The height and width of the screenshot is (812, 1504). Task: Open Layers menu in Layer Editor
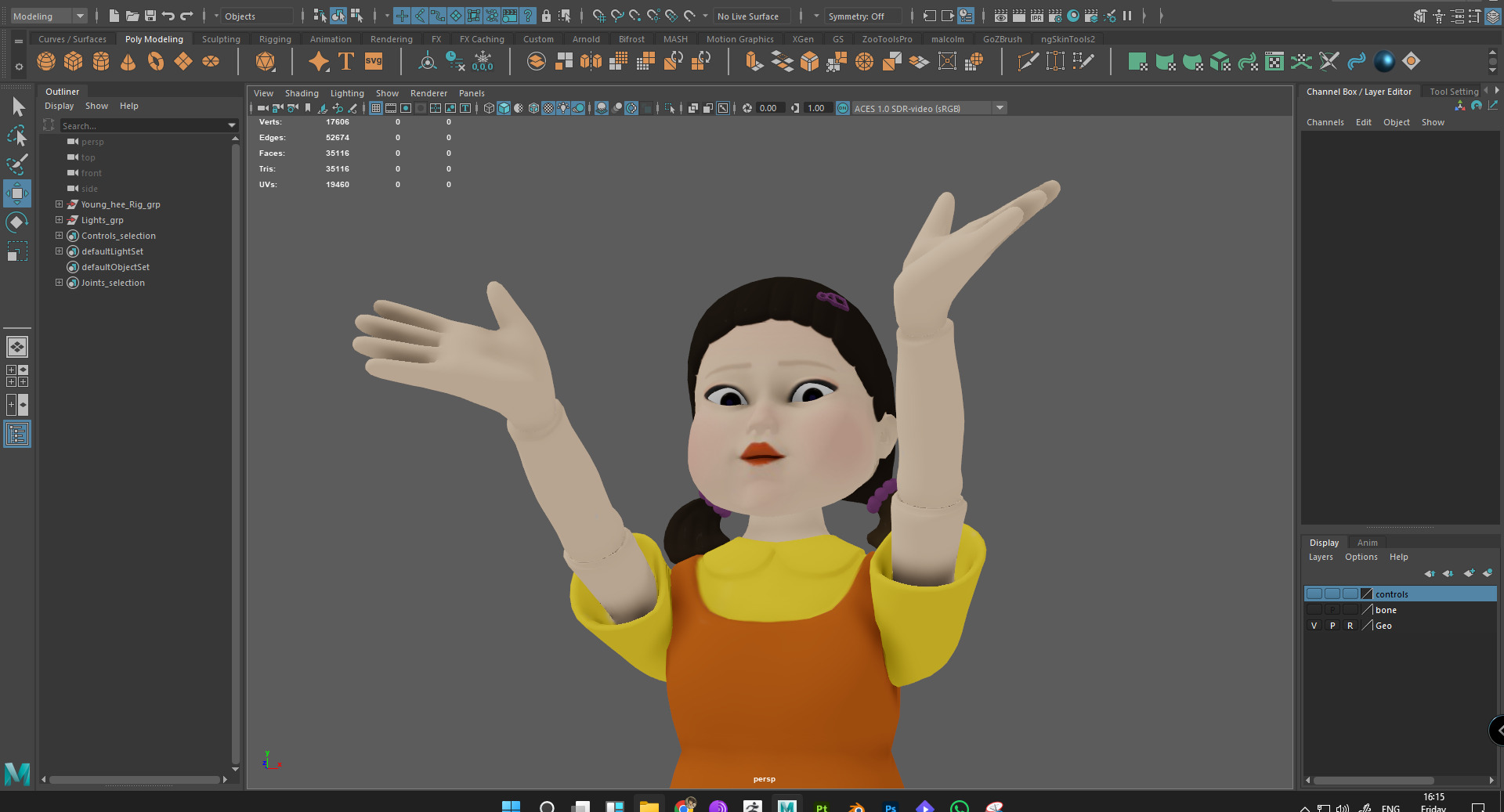point(1321,557)
